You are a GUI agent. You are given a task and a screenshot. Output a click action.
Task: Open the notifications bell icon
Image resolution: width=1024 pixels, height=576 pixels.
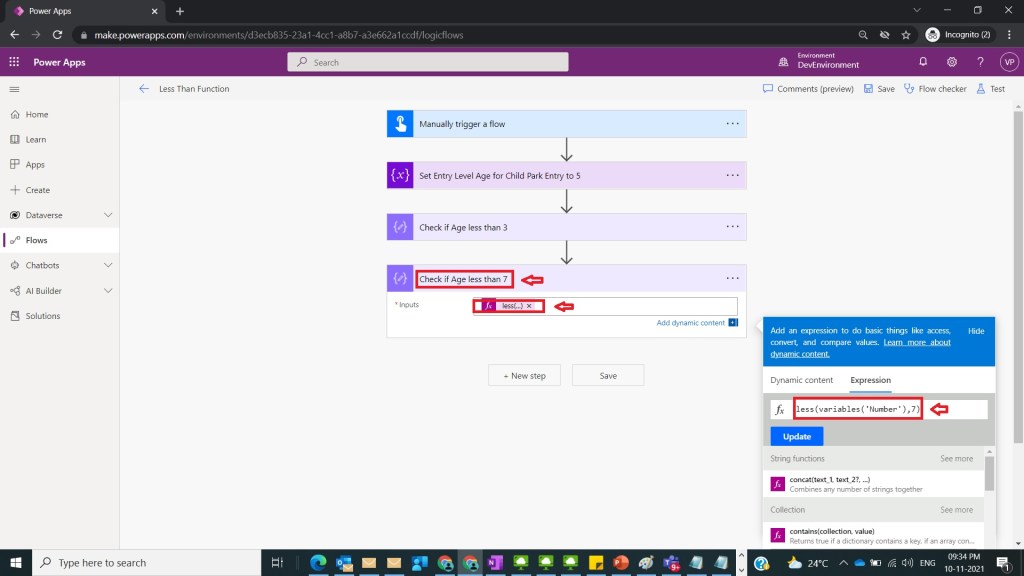[x=923, y=62]
